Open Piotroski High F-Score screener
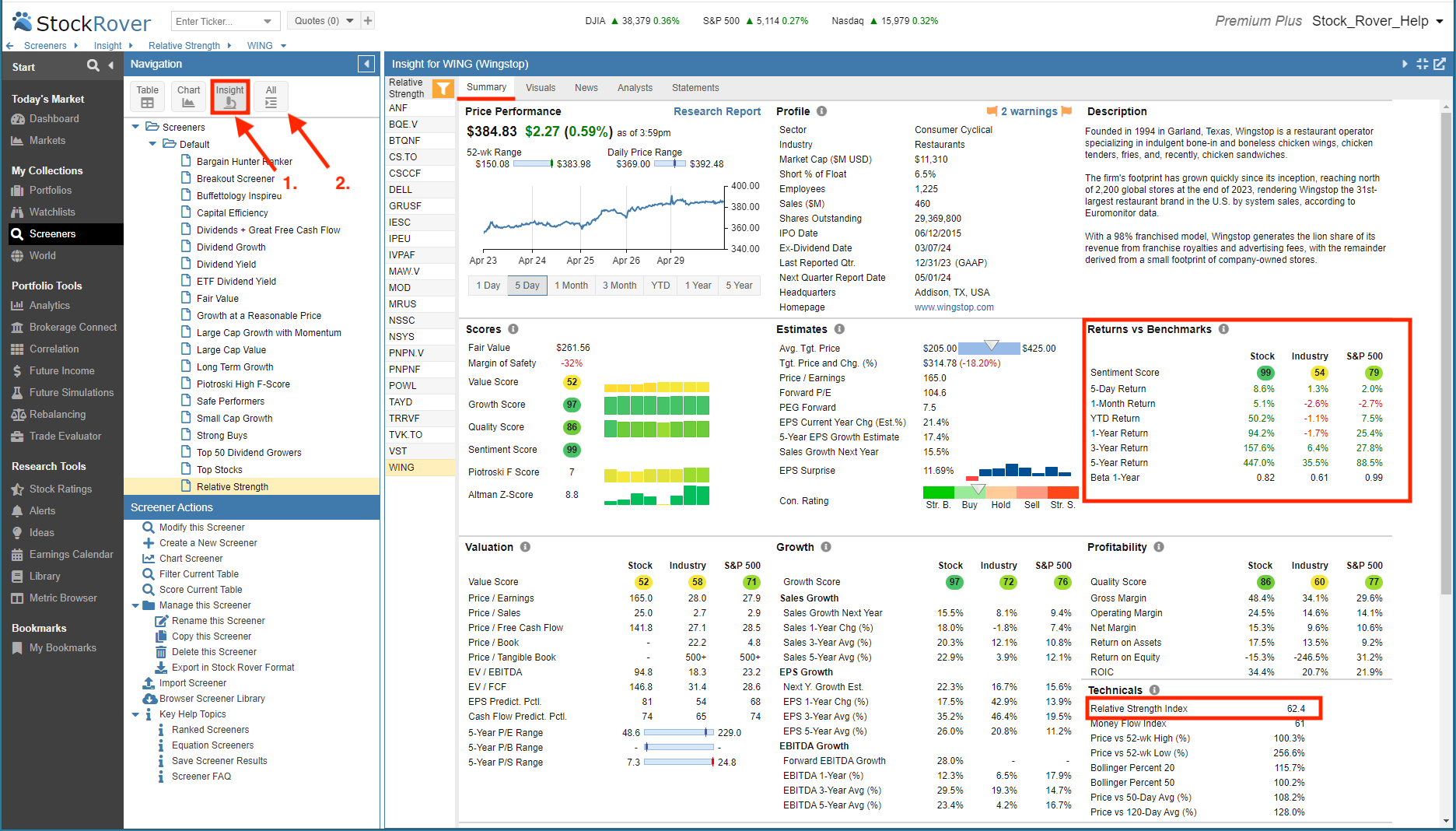This screenshot has width=1456, height=831. 243,384
